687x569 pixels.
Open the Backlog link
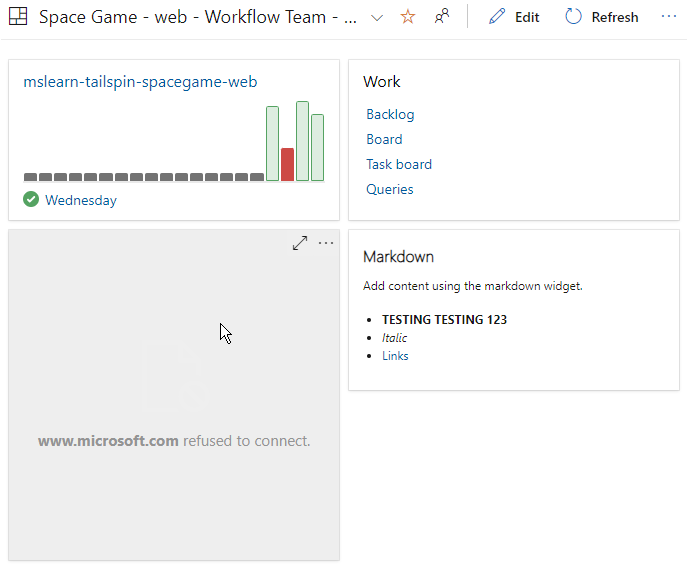point(390,114)
